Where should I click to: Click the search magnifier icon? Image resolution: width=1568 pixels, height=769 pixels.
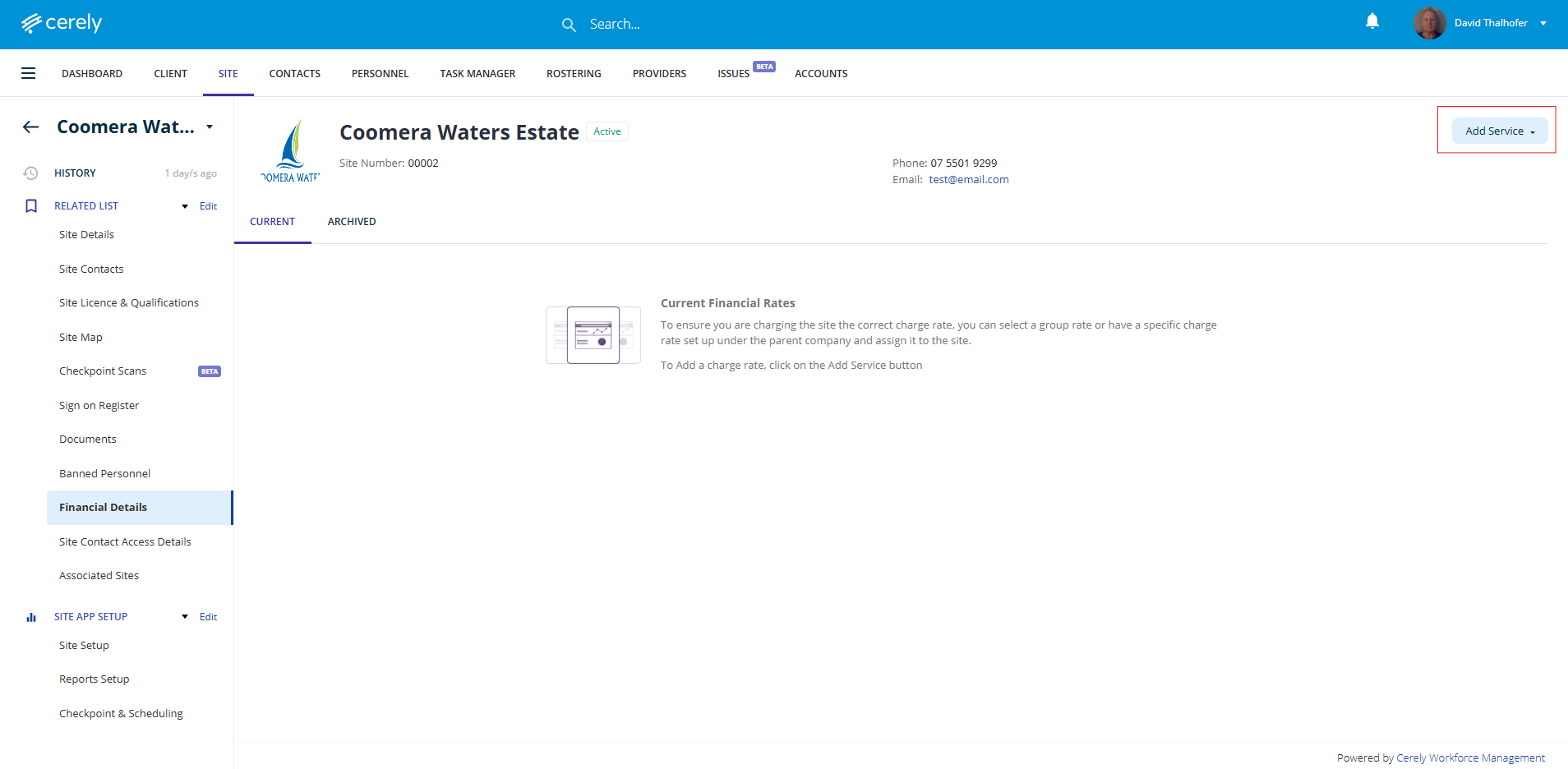(x=569, y=25)
